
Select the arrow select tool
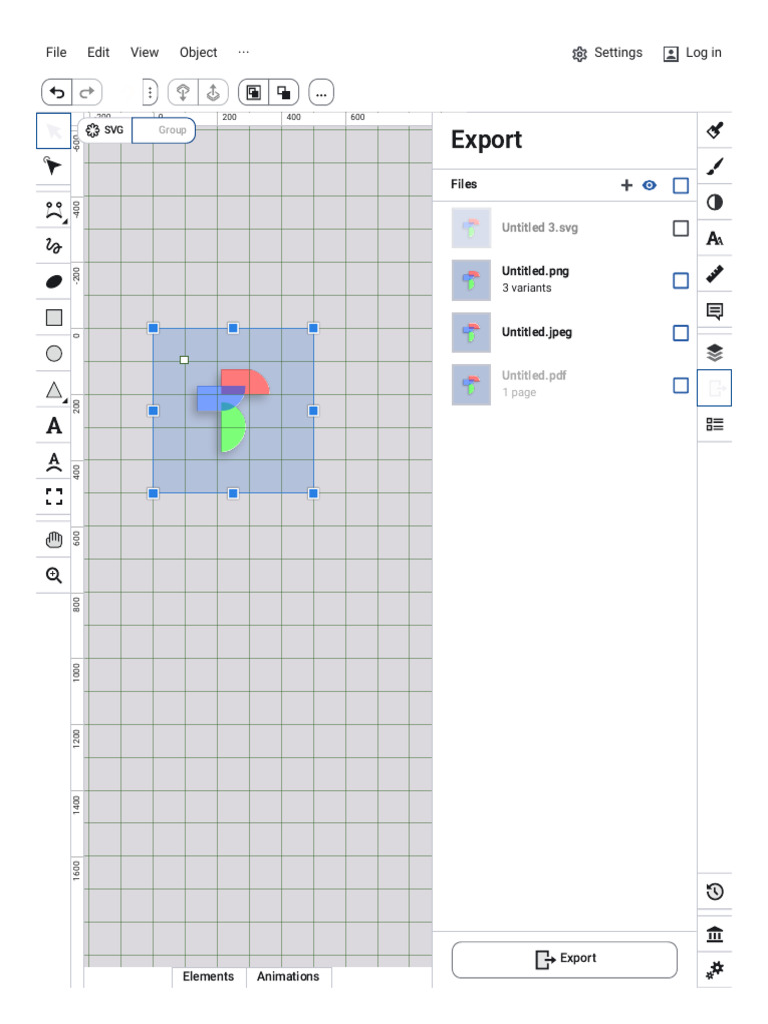54,131
